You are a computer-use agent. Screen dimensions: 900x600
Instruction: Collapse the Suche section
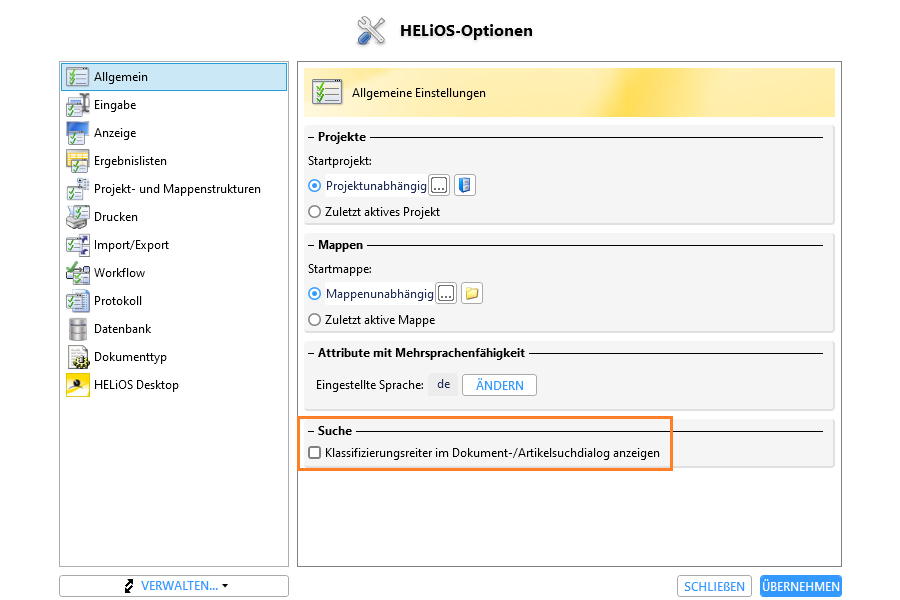click(311, 431)
